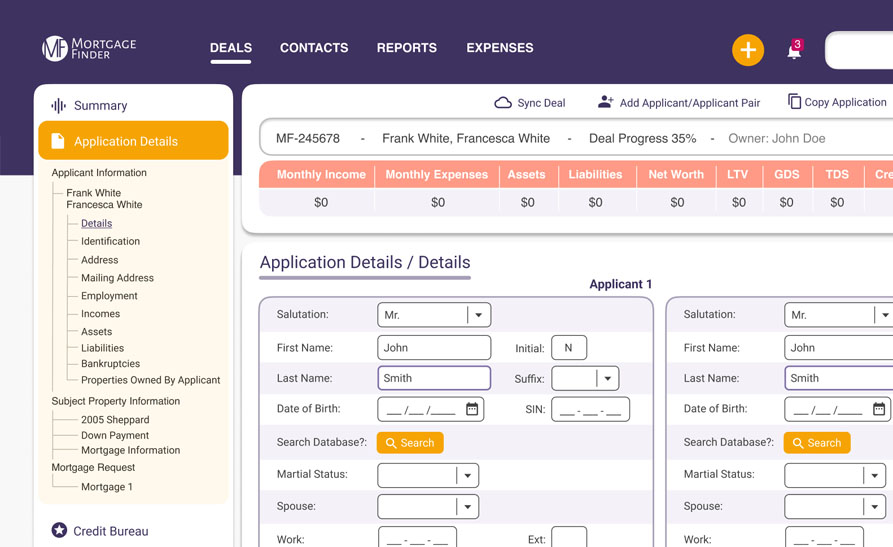
Task: Select Identification in the tree
Action: pos(110,241)
